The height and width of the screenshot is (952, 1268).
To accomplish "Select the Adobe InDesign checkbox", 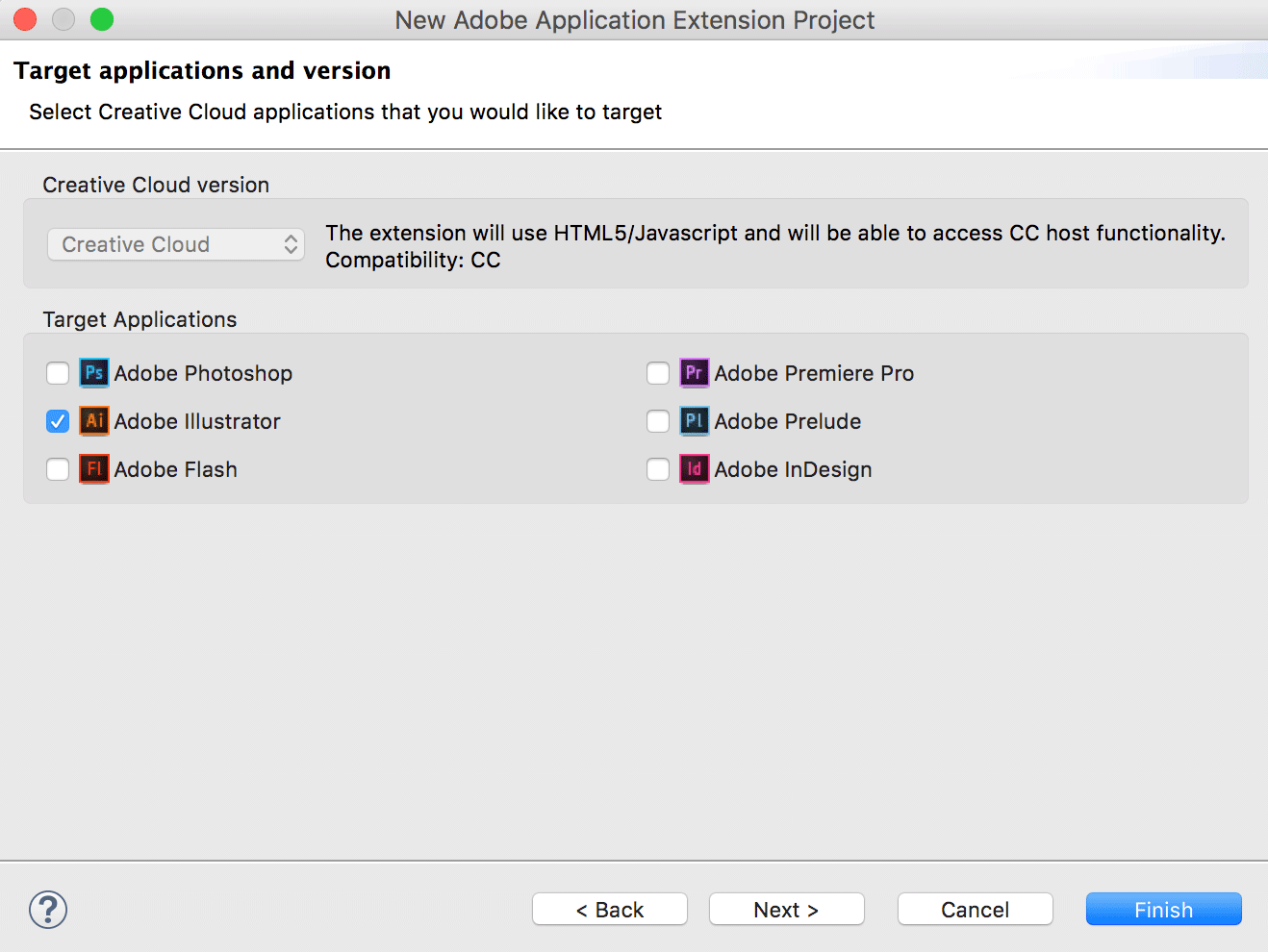I will tap(658, 469).
